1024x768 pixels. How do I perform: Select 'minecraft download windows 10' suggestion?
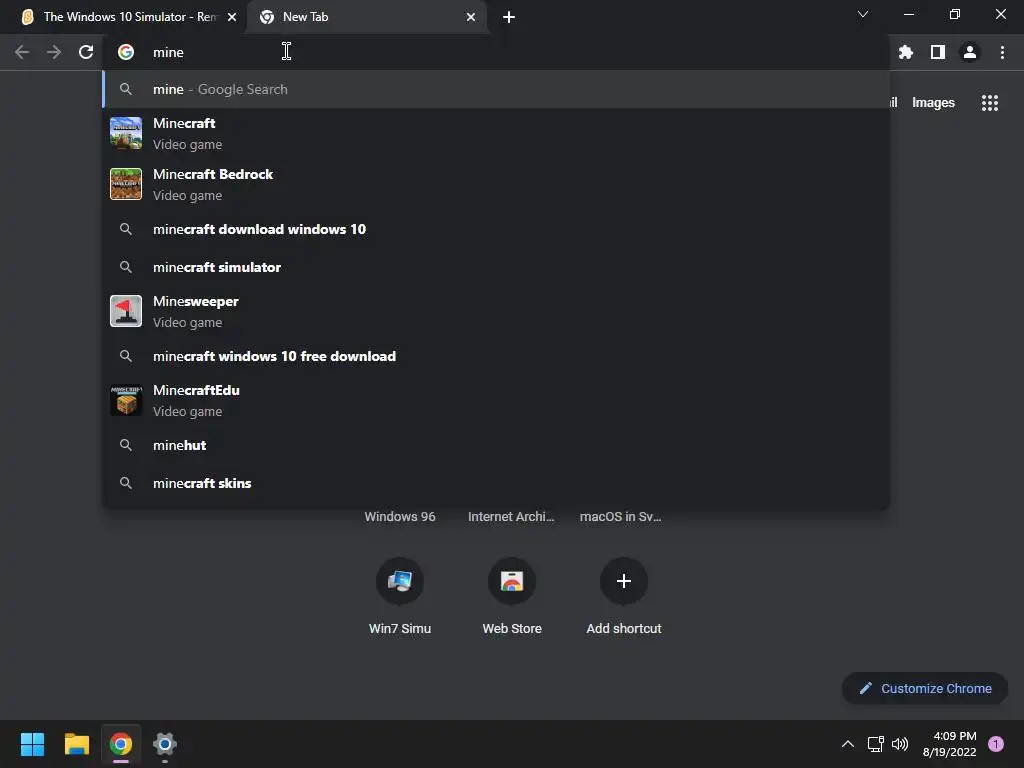[496, 229]
